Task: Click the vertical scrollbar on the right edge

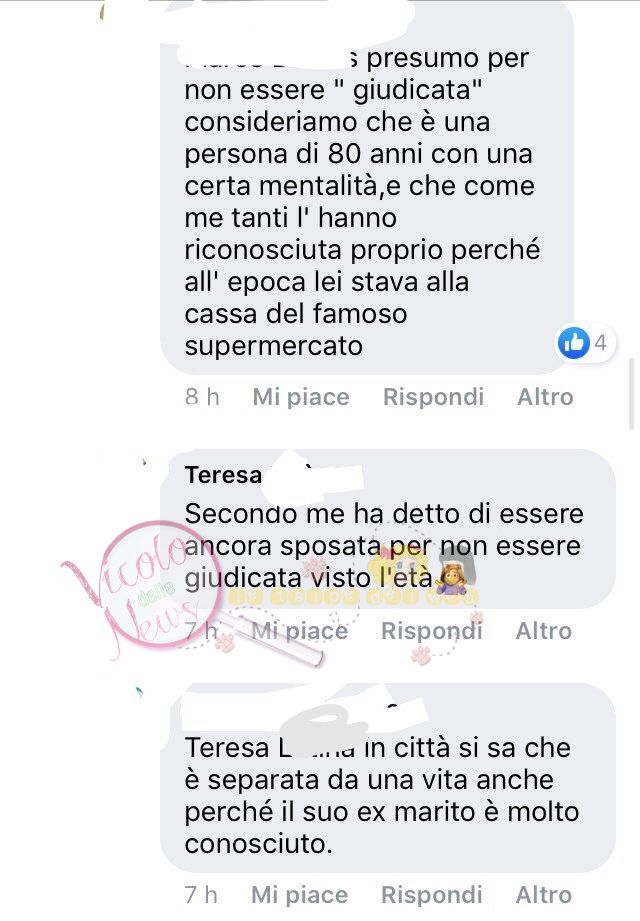Action: [x=631, y=394]
